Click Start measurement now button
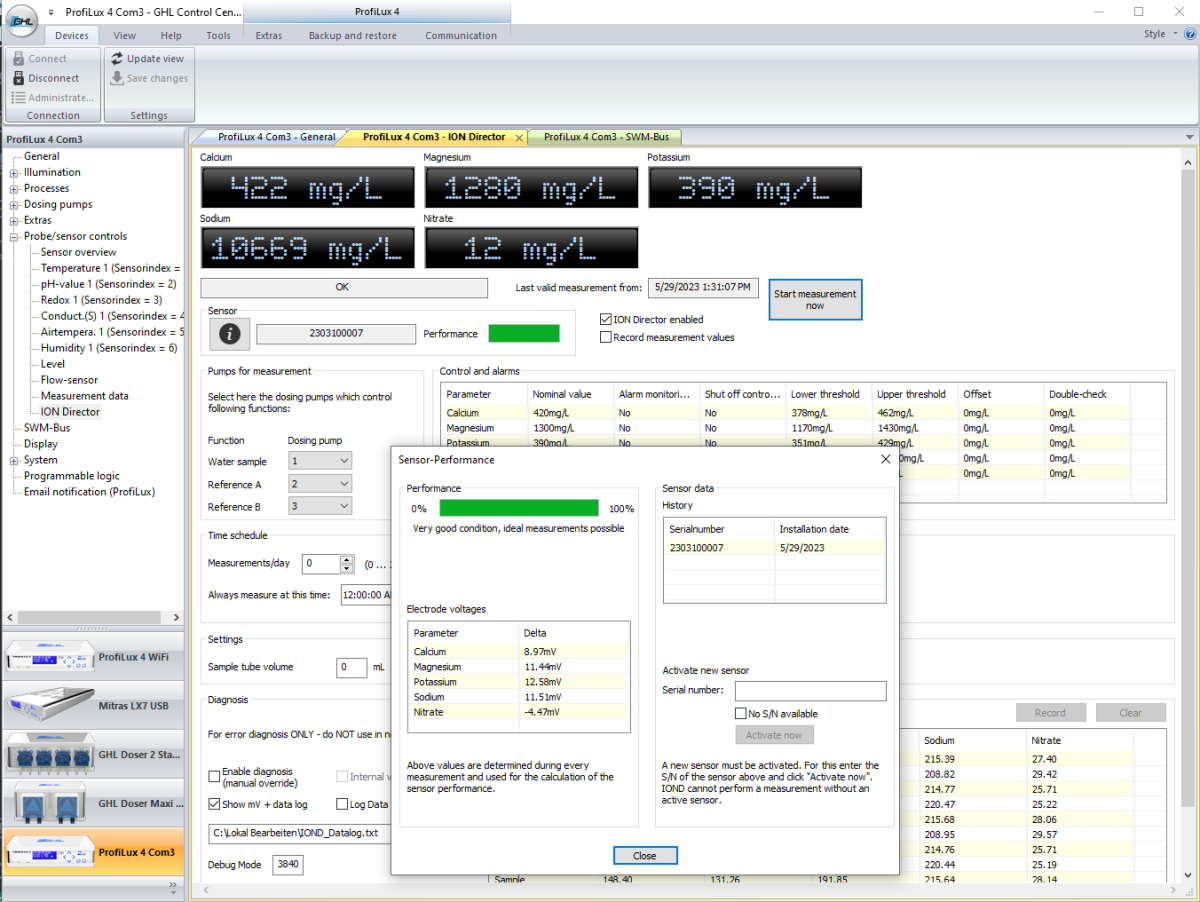This screenshot has height=902, width=1200. pyautogui.click(x=815, y=300)
